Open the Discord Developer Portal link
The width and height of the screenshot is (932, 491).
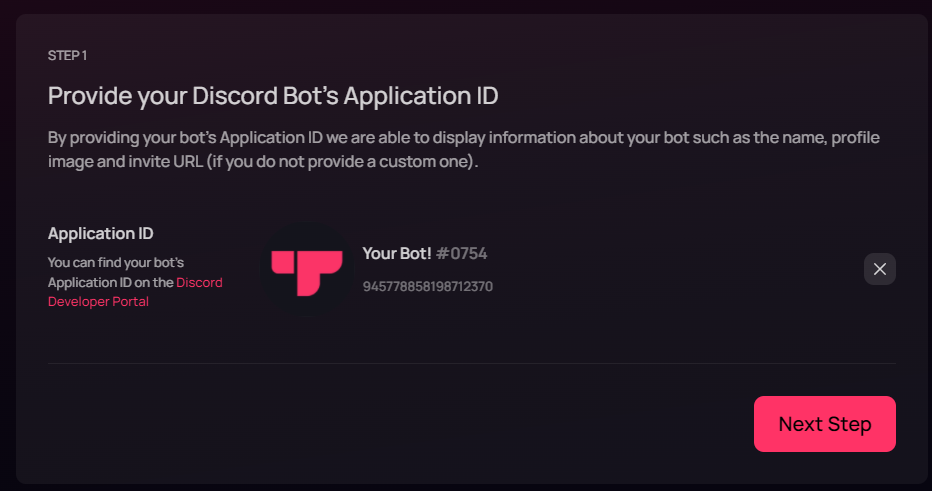(199, 283)
